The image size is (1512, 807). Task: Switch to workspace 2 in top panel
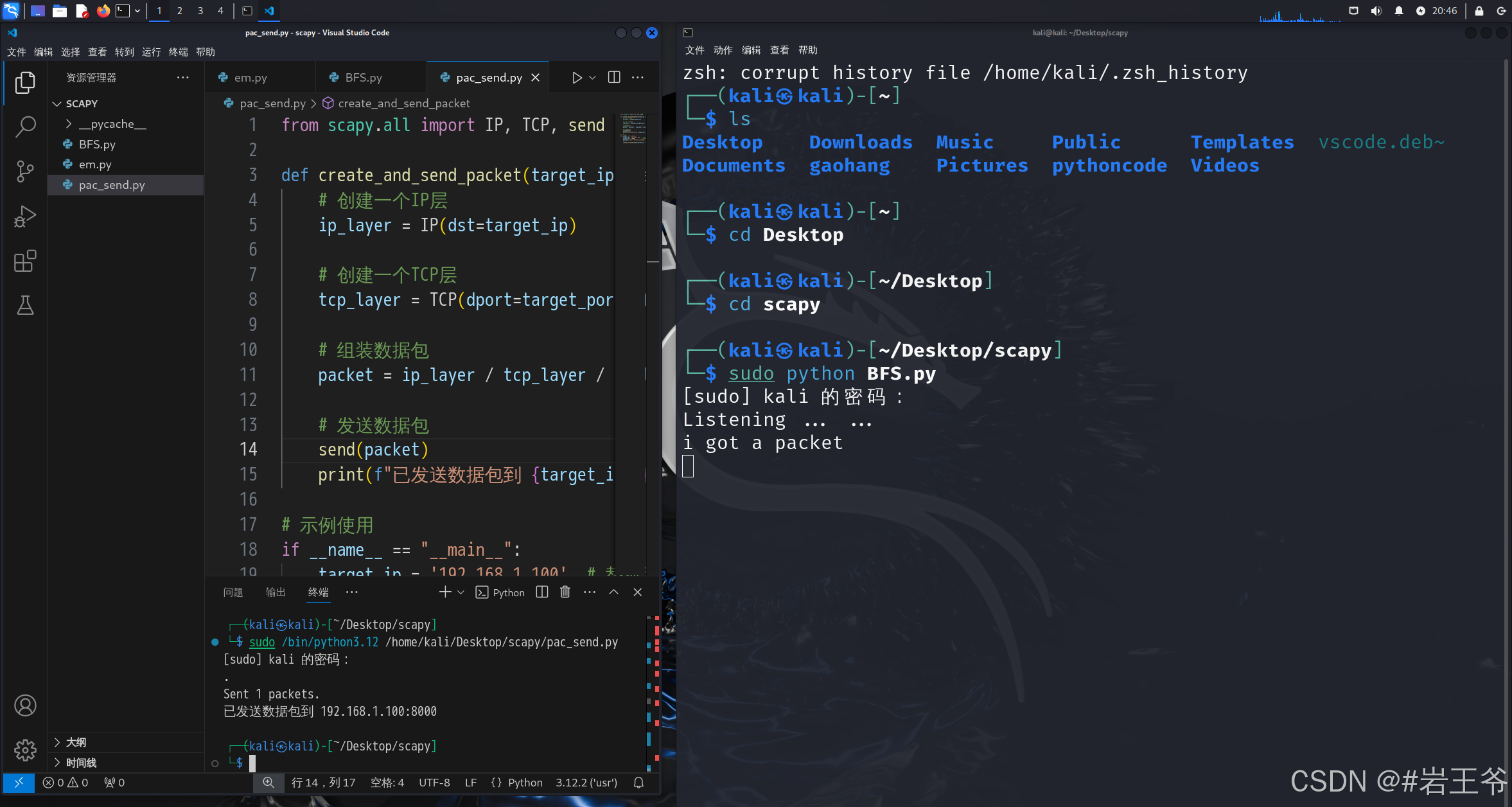[x=179, y=10]
